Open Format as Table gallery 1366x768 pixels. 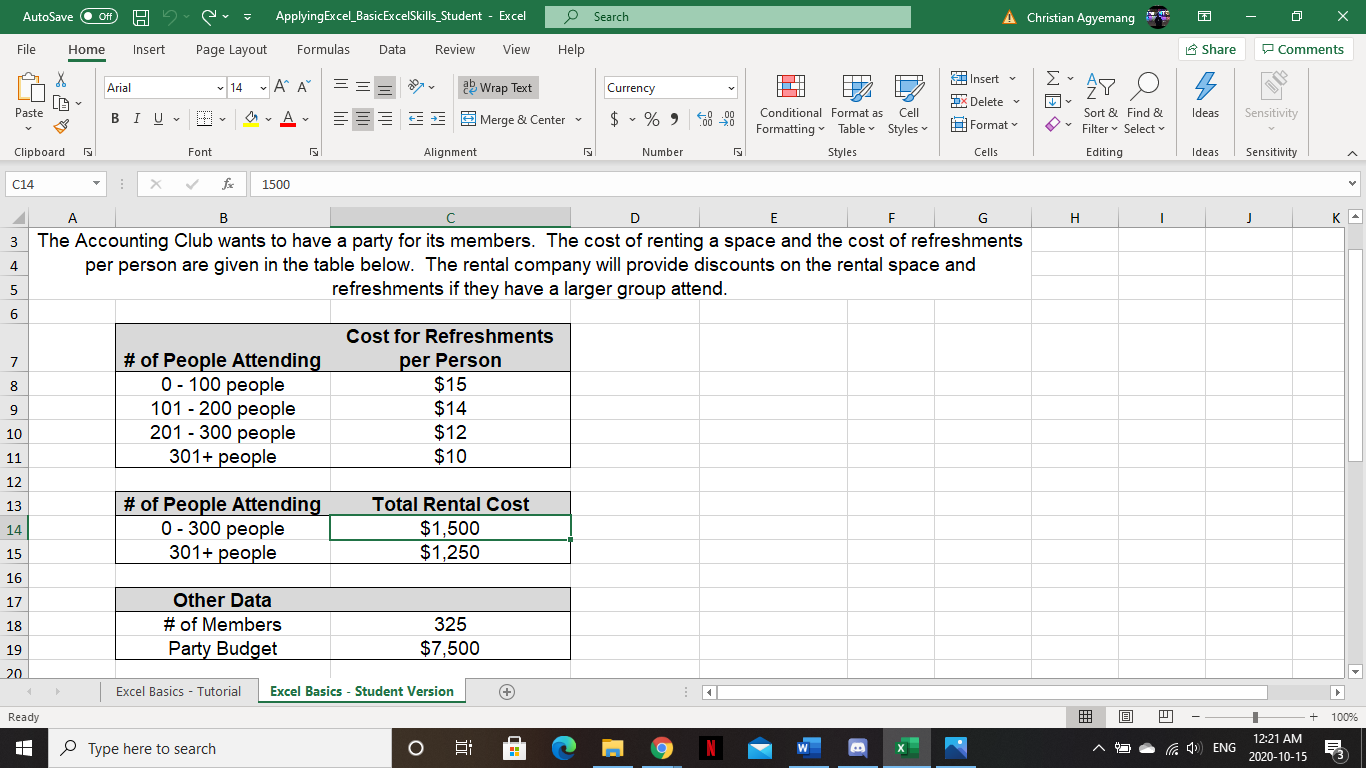click(x=856, y=104)
